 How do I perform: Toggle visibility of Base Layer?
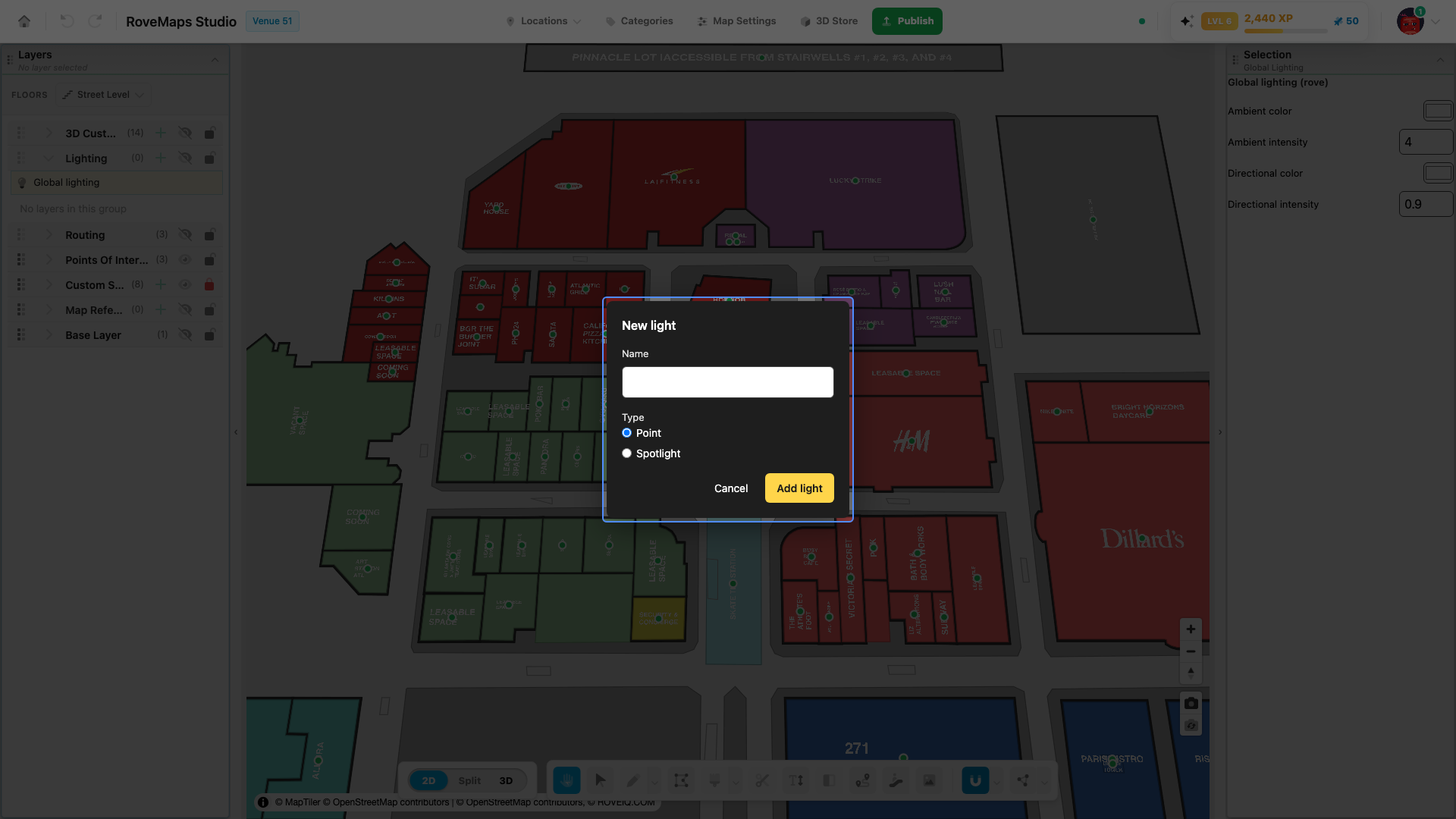pyautogui.click(x=185, y=334)
